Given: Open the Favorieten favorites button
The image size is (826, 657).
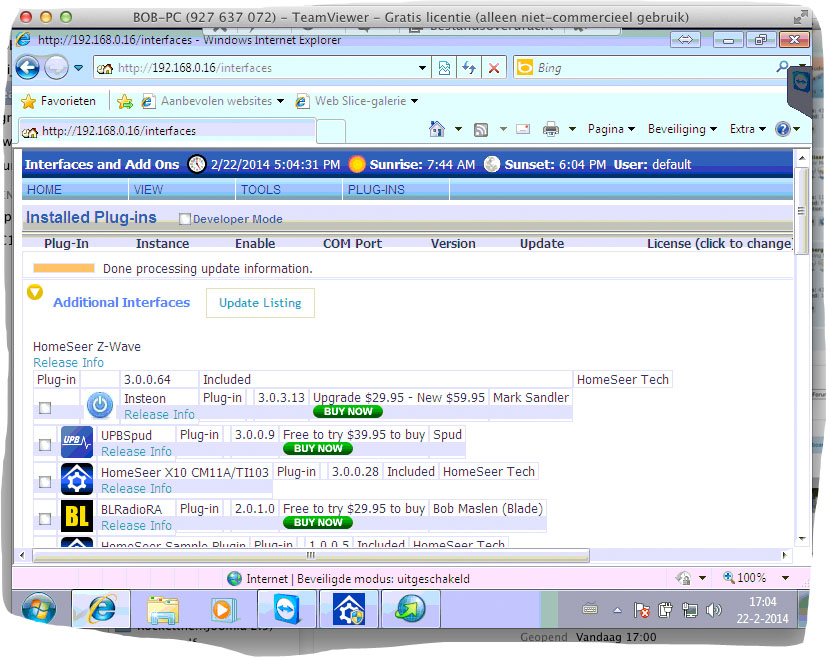Looking at the screenshot, I should (58, 101).
